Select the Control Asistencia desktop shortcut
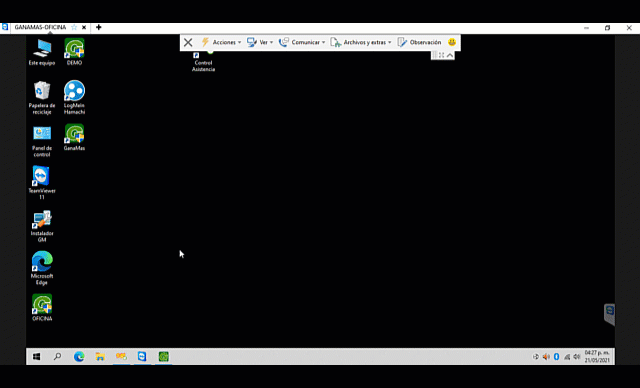The width and height of the screenshot is (640, 388). point(203,62)
